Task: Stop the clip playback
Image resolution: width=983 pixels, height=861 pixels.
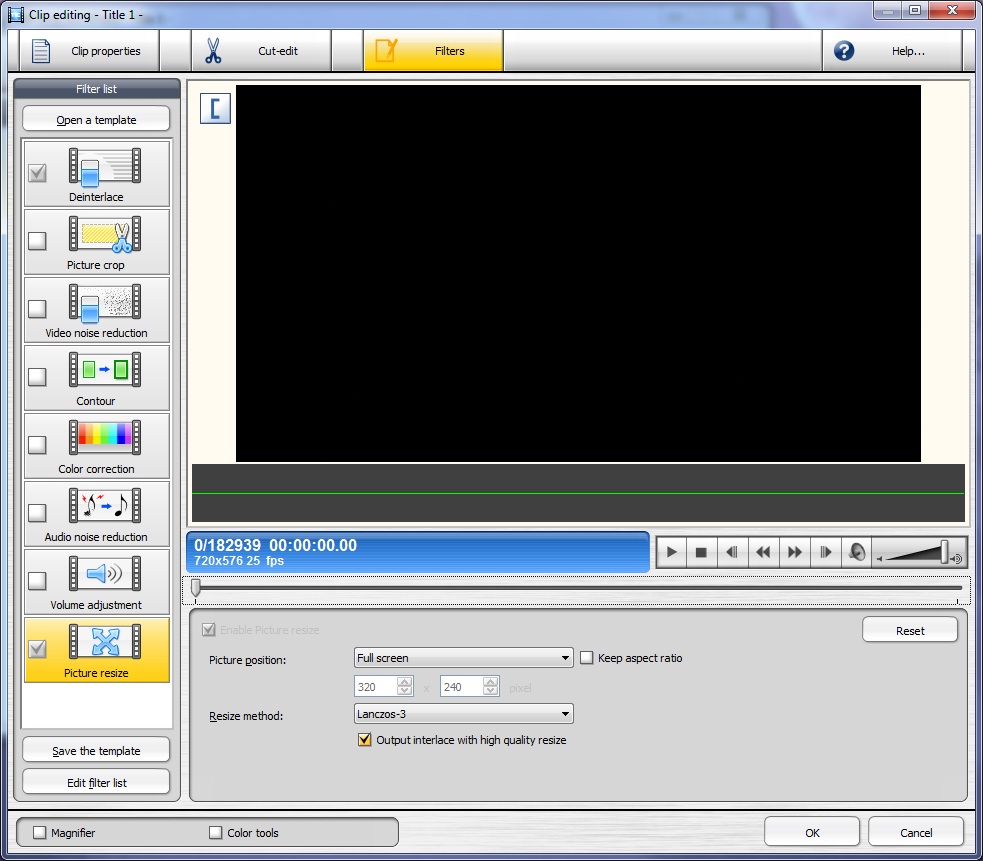Action: click(702, 552)
